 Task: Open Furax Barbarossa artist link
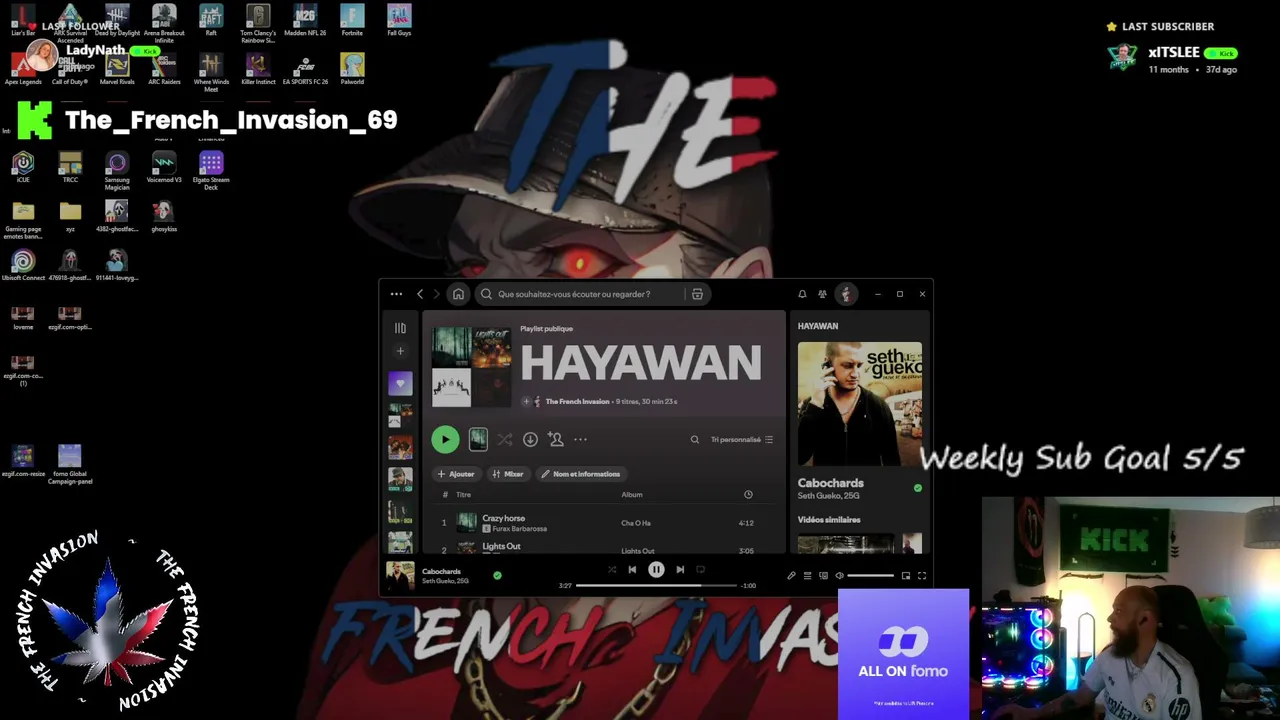pyautogui.click(x=519, y=529)
